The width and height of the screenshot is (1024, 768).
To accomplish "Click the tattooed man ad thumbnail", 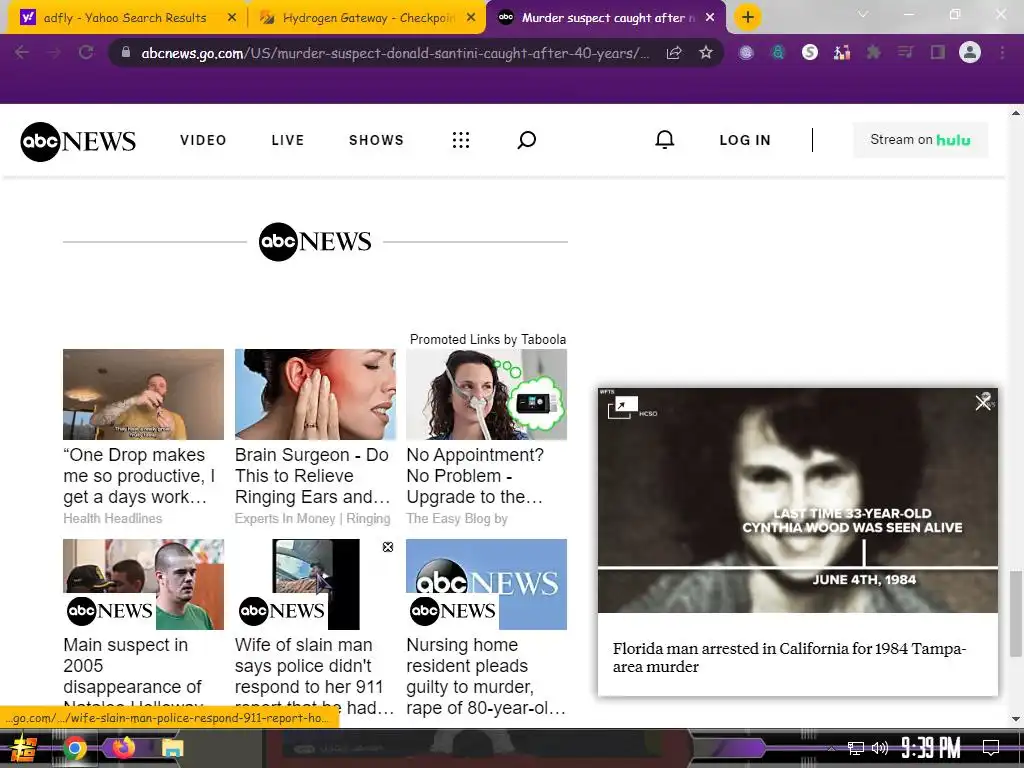I will 143,394.
